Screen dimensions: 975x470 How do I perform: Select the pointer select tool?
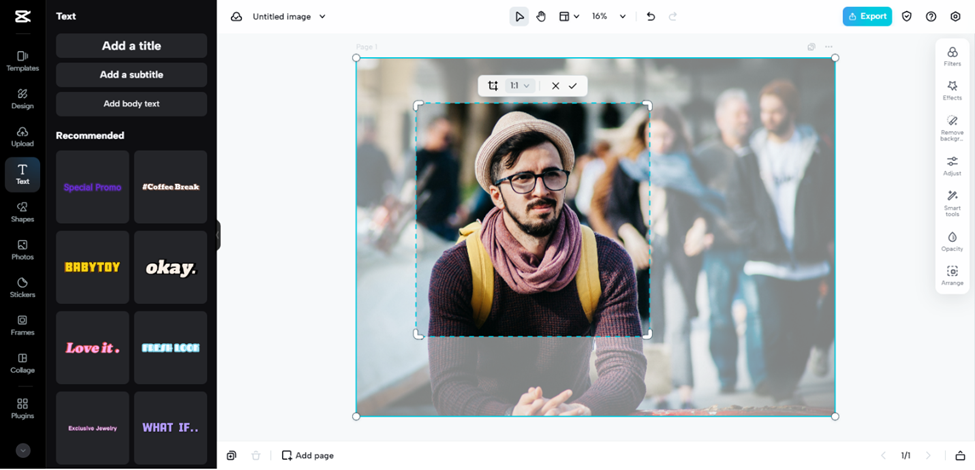pyautogui.click(x=519, y=17)
